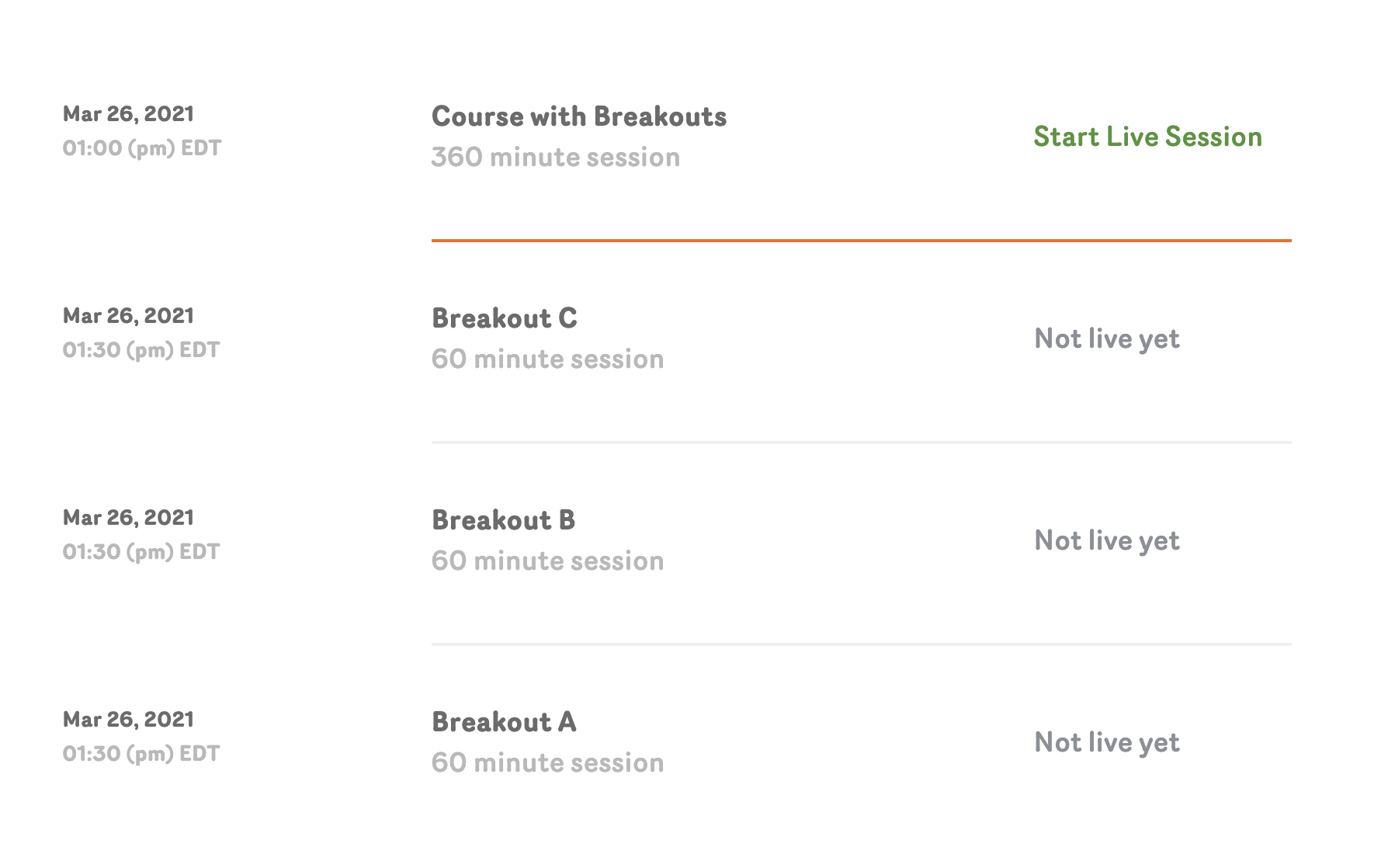Click the Start Live Session link

(1147, 137)
